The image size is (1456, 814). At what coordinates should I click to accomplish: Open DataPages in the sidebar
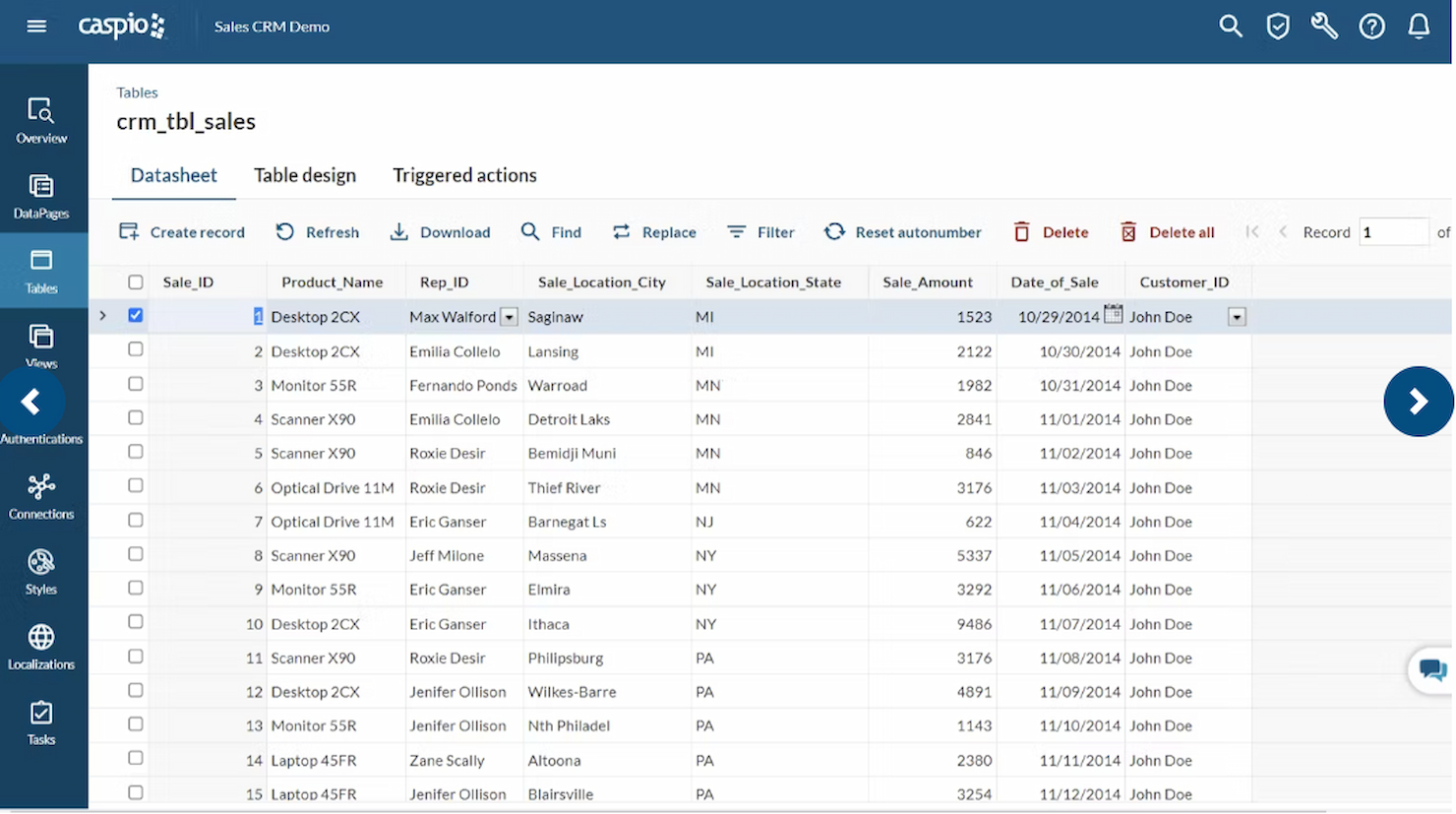point(41,197)
